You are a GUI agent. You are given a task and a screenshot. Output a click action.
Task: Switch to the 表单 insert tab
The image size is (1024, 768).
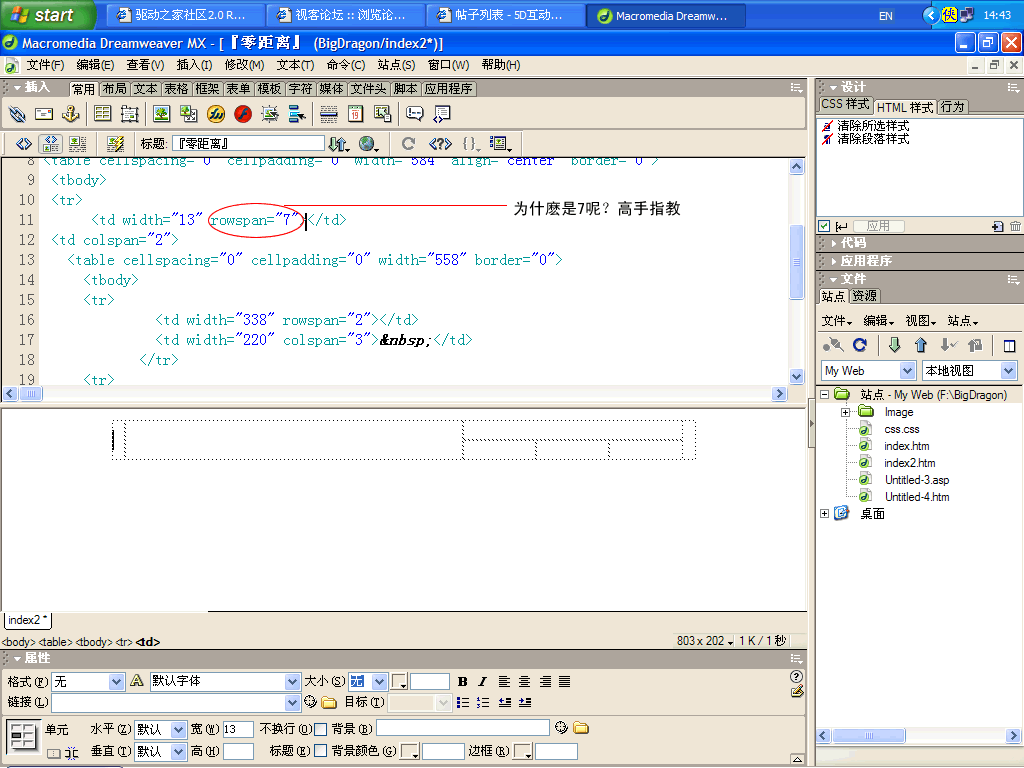(x=238, y=89)
